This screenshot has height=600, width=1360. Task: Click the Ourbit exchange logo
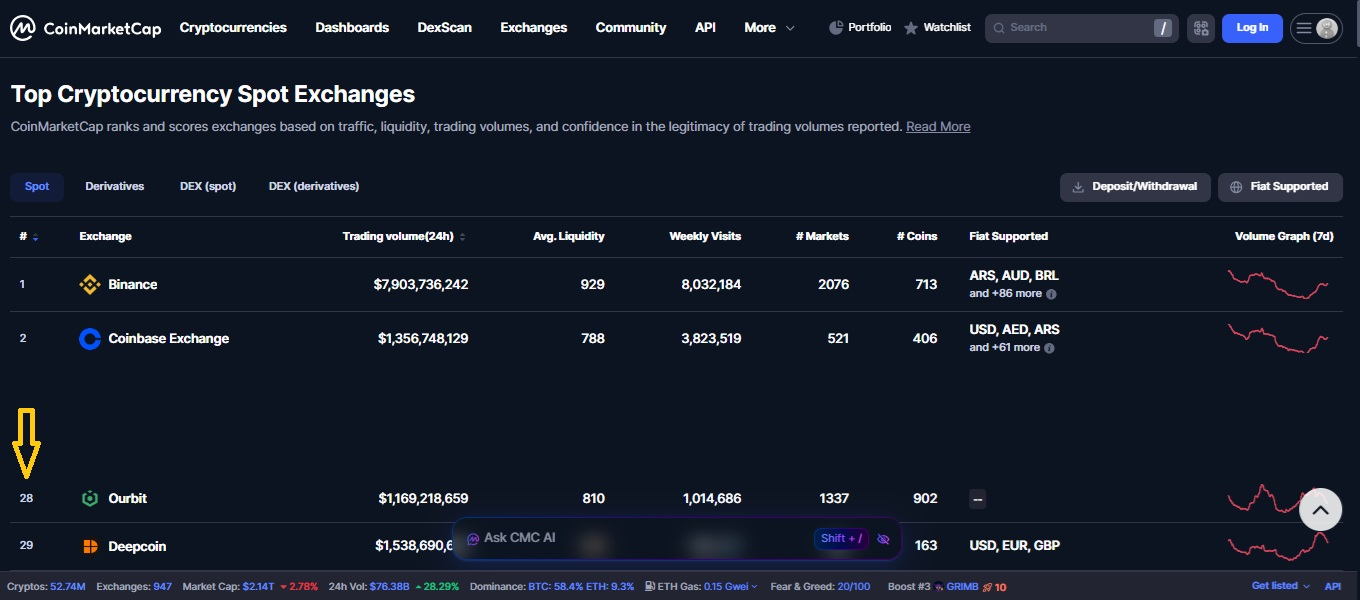point(90,498)
